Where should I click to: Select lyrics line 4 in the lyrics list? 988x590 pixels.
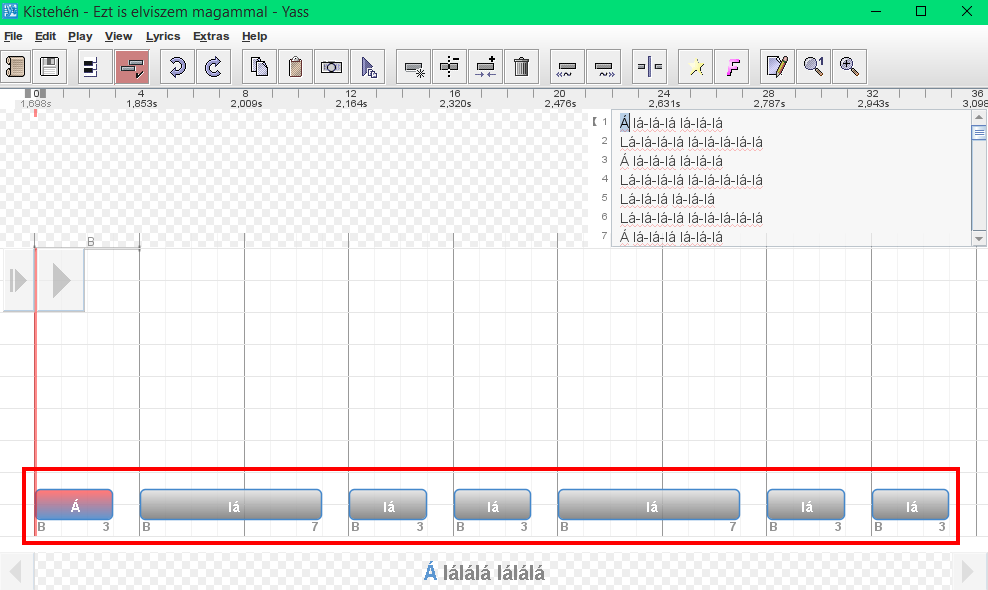691,180
